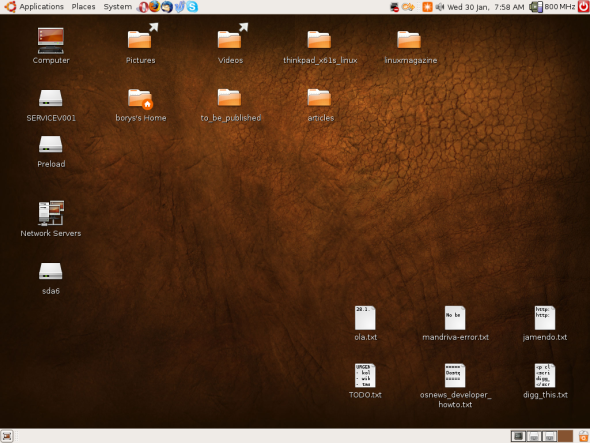Viewport: 590px width, 443px height.
Task: Click the red power quit button
Action: click(584, 6)
